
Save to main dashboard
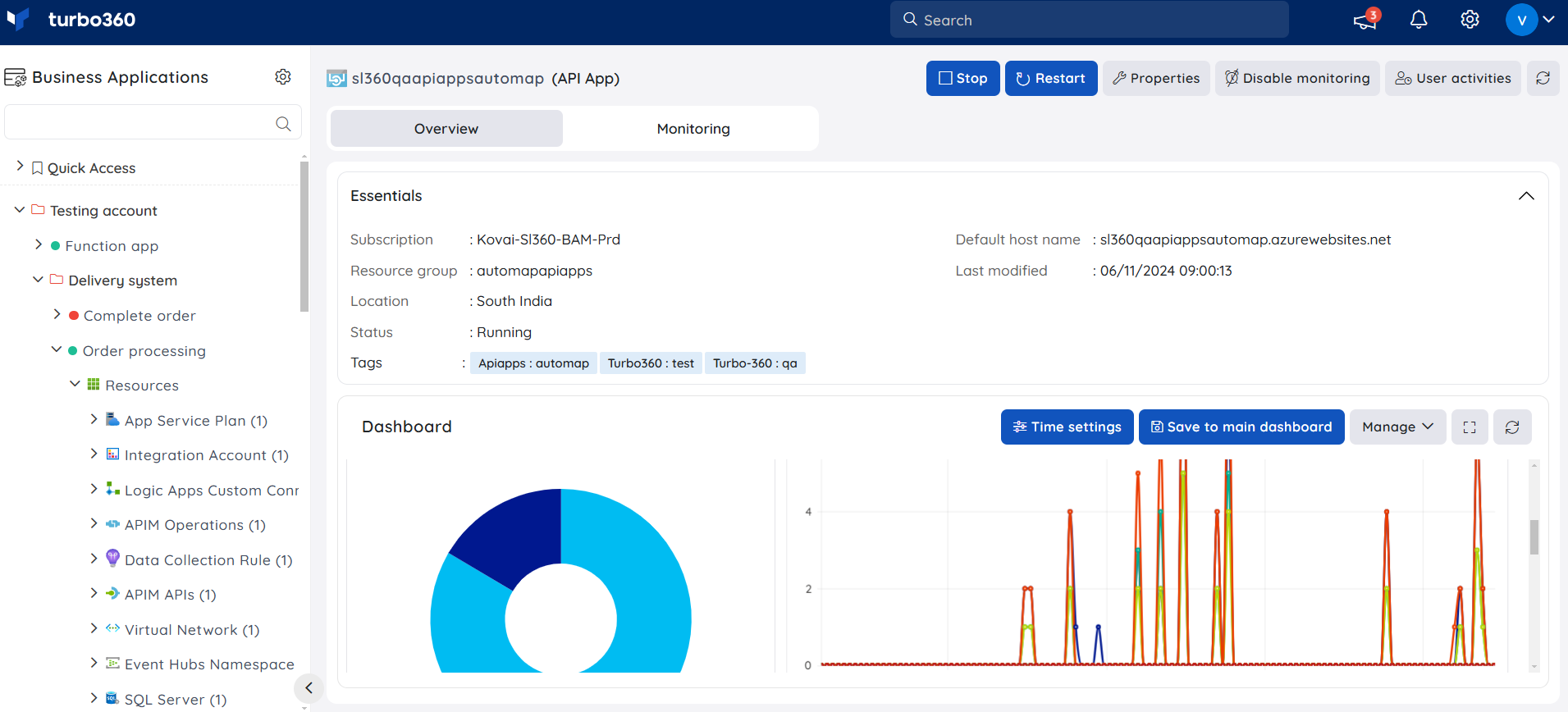tap(1241, 427)
